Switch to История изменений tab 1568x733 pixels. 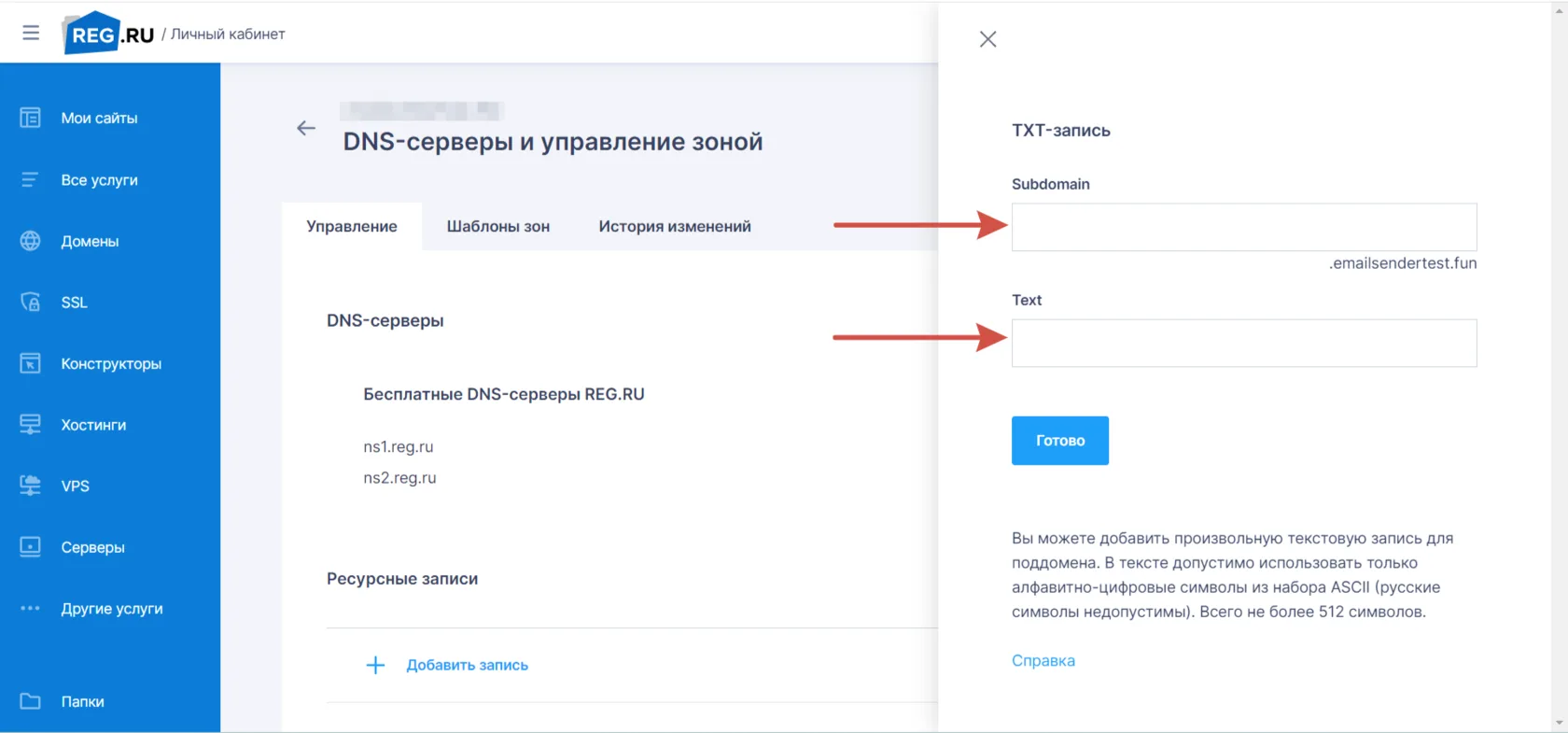point(675,226)
